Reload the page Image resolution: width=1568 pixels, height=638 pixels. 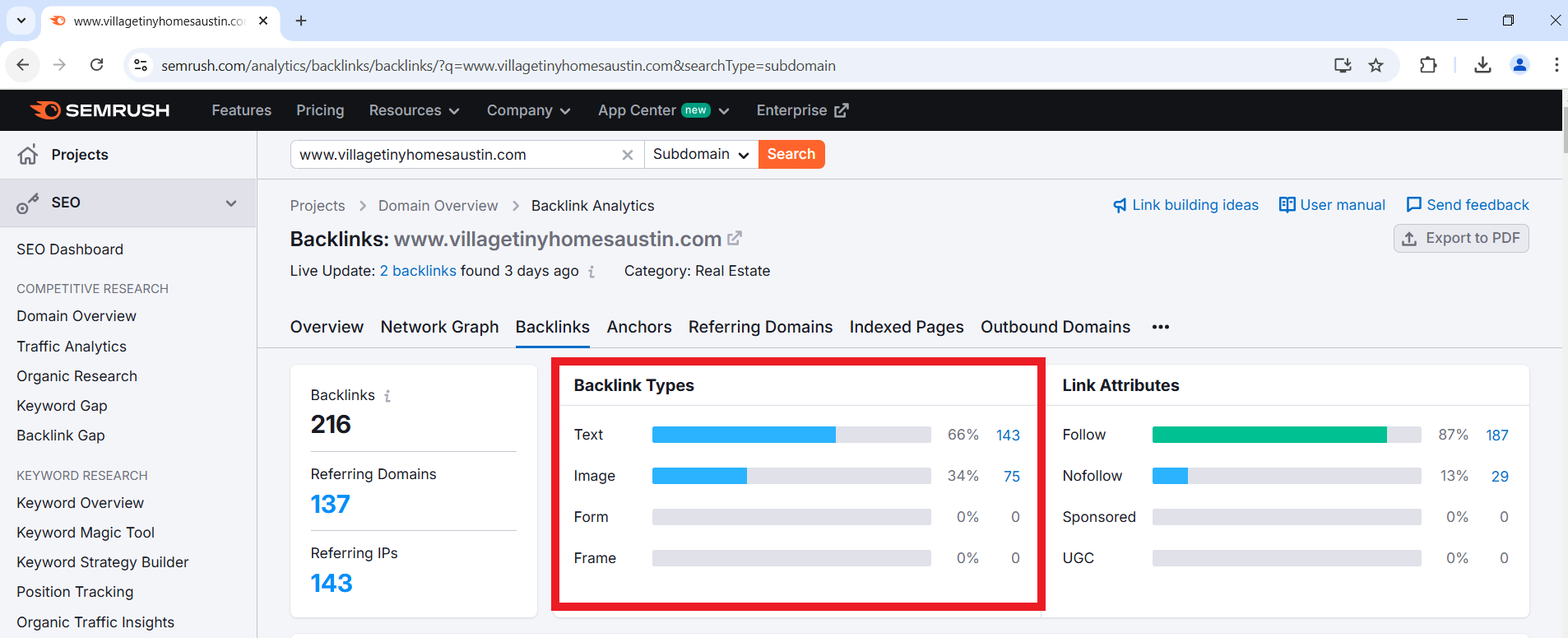(97, 66)
